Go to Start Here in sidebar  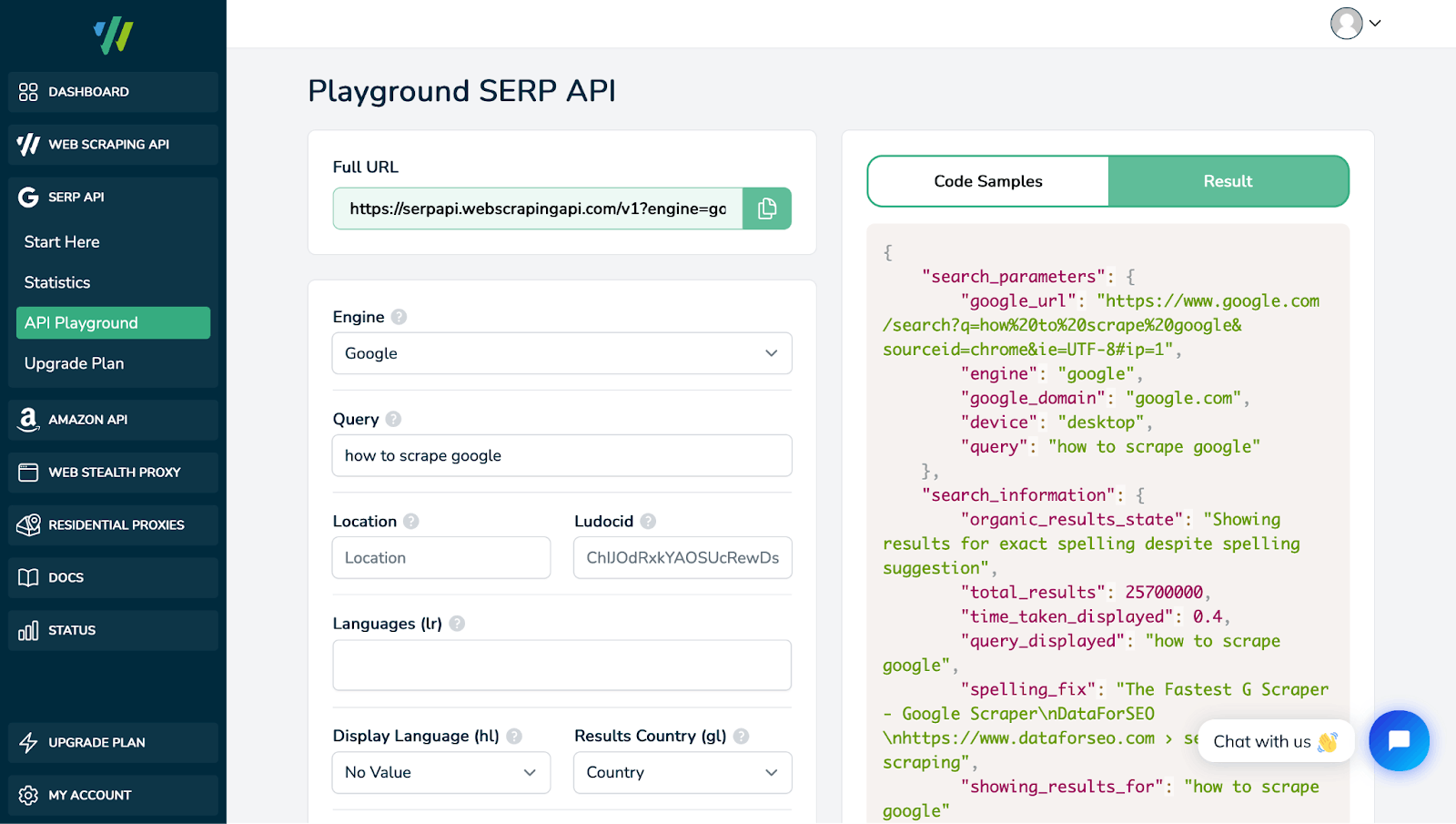pos(62,242)
